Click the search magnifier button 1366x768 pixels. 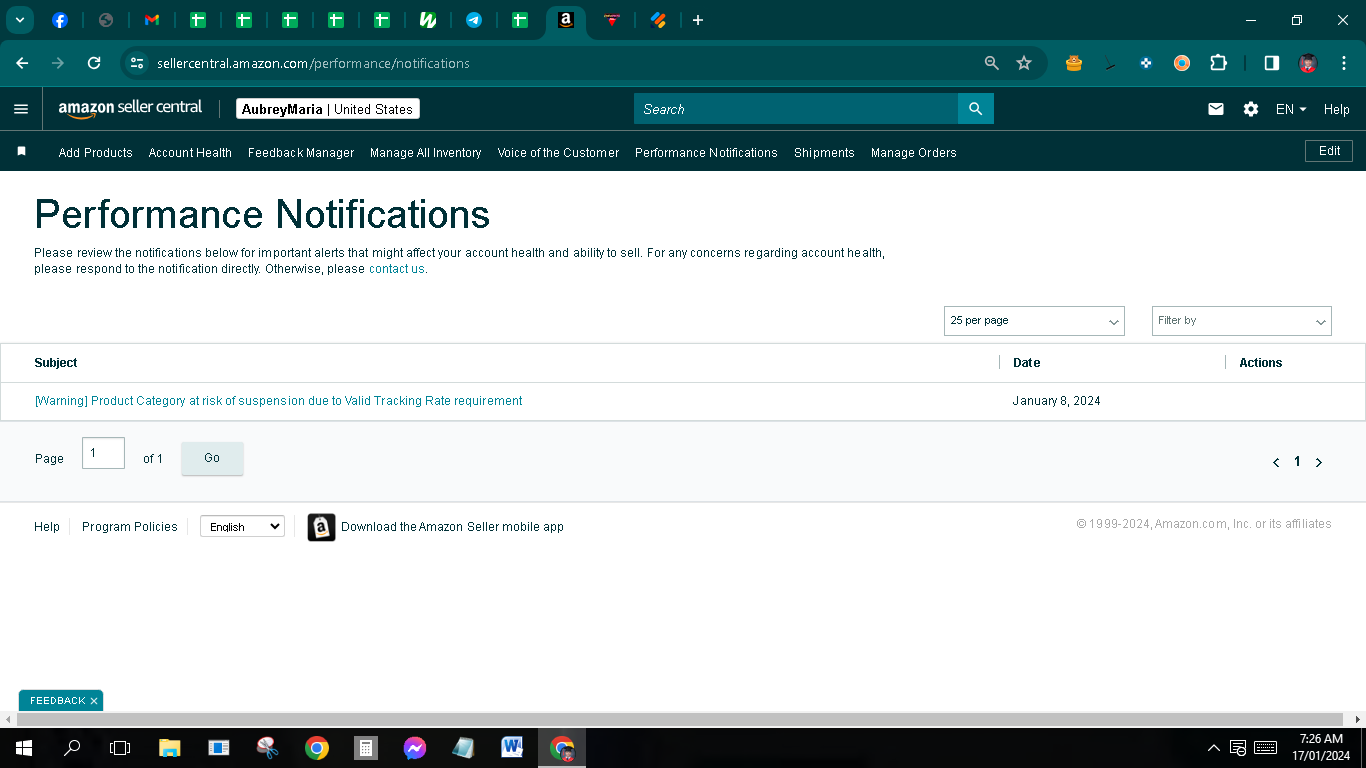pos(975,109)
